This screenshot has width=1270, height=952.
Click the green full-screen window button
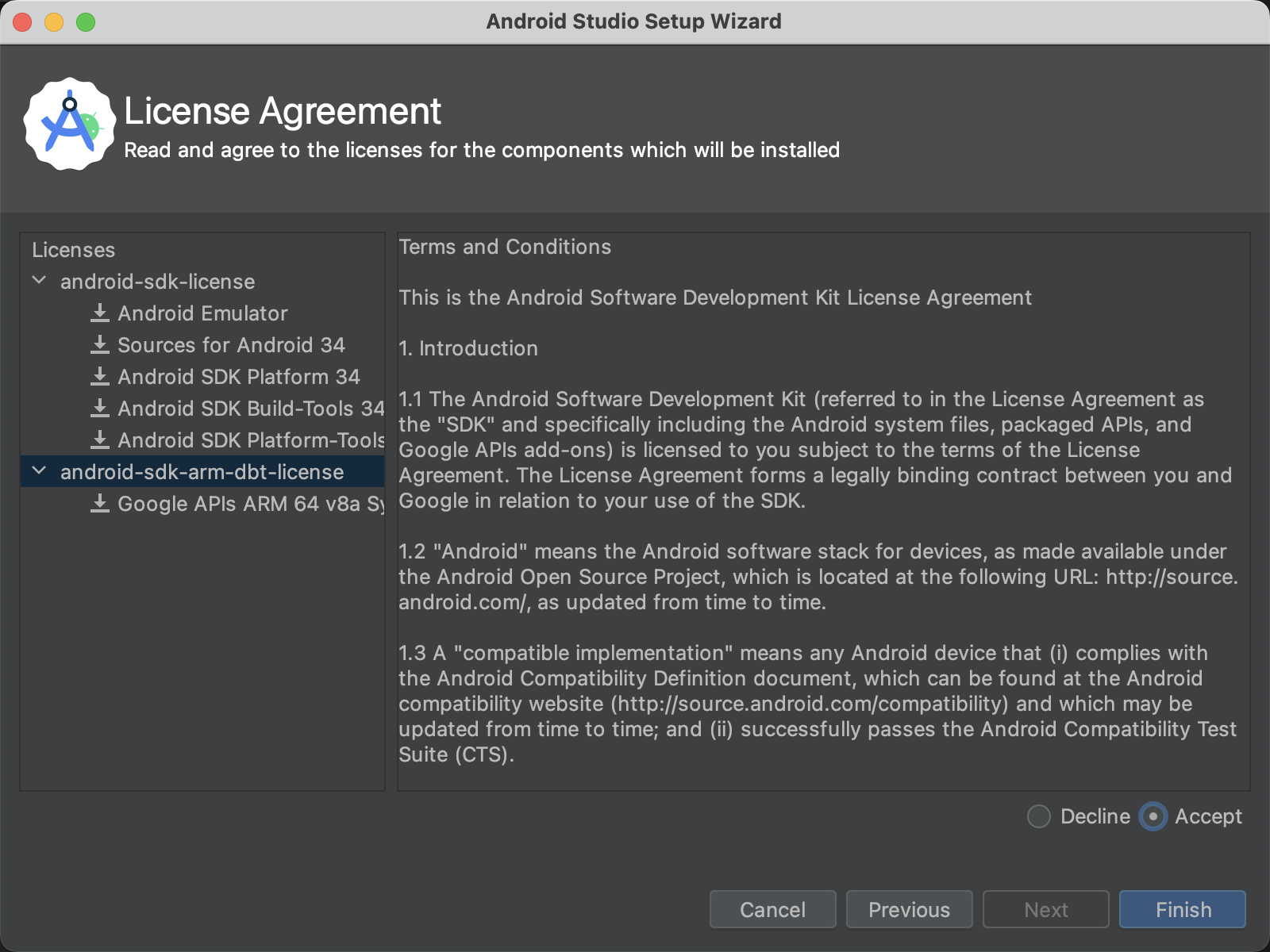click(x=86, y=22)
